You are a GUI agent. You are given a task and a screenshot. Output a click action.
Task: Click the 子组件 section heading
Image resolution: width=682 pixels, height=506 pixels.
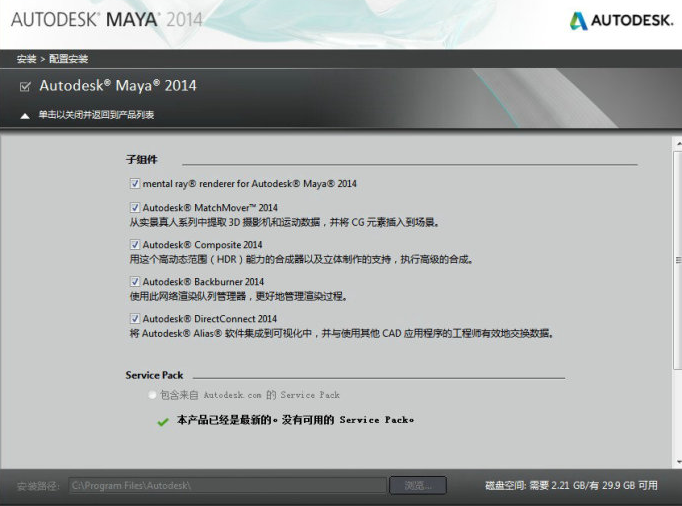click(x=142, y=160)
